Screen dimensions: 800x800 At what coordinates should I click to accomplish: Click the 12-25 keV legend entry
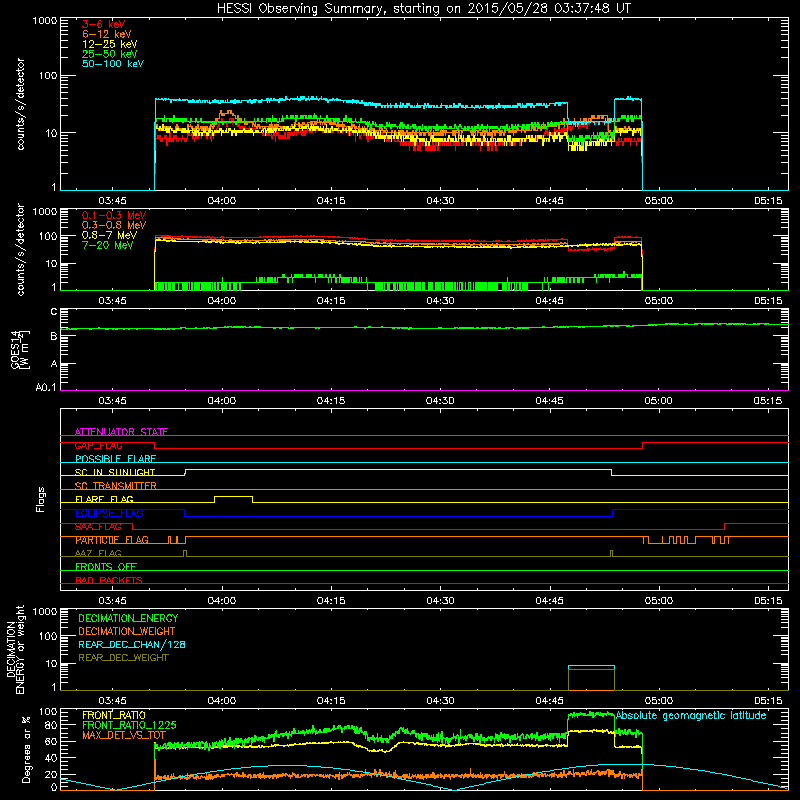[x=110, y=44]
